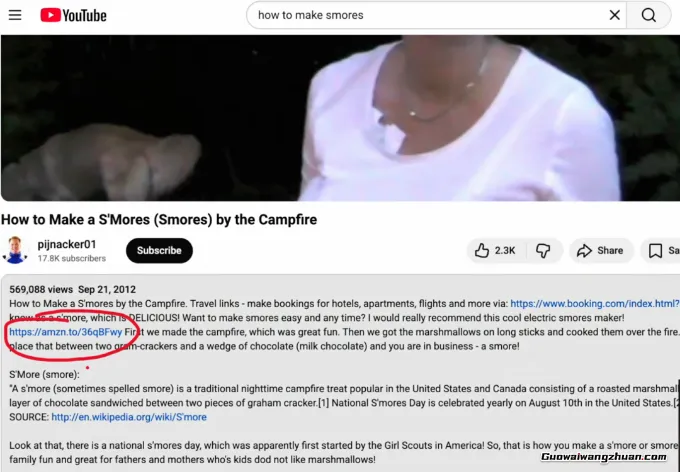
Task: Open pijnacker01 channel avatar
Action: click(x=15, y=250)
